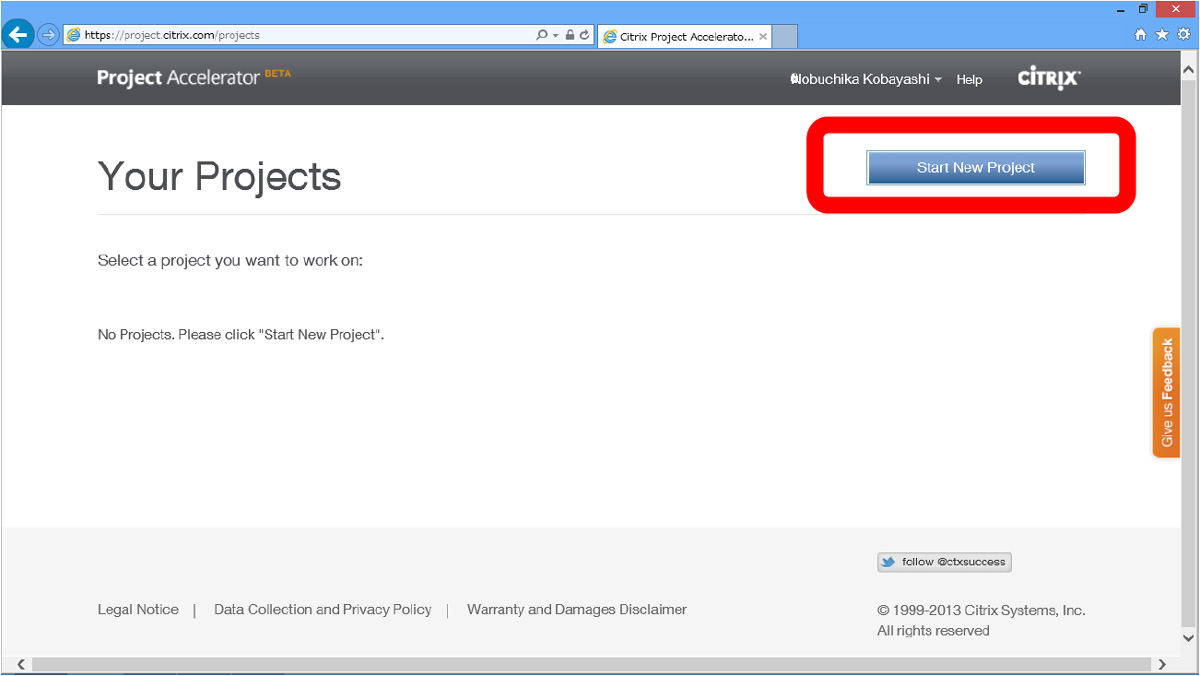Viewport: 1200px width, 676px height.
Task: Click the address bar URL field
Action: [300, 35]
